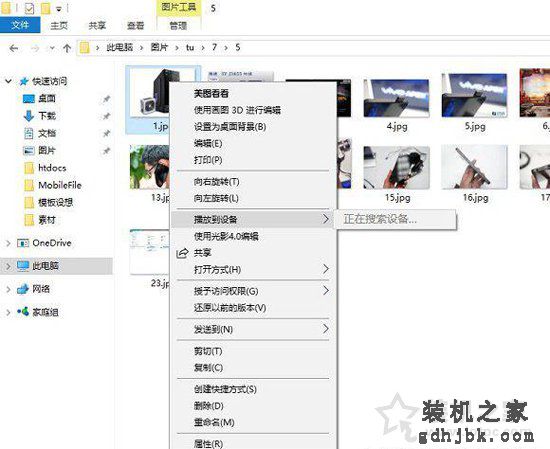This screenshot has height=449, width=550.
Task: Open the 管理 picture tools tab
Action: click(178, 26)
